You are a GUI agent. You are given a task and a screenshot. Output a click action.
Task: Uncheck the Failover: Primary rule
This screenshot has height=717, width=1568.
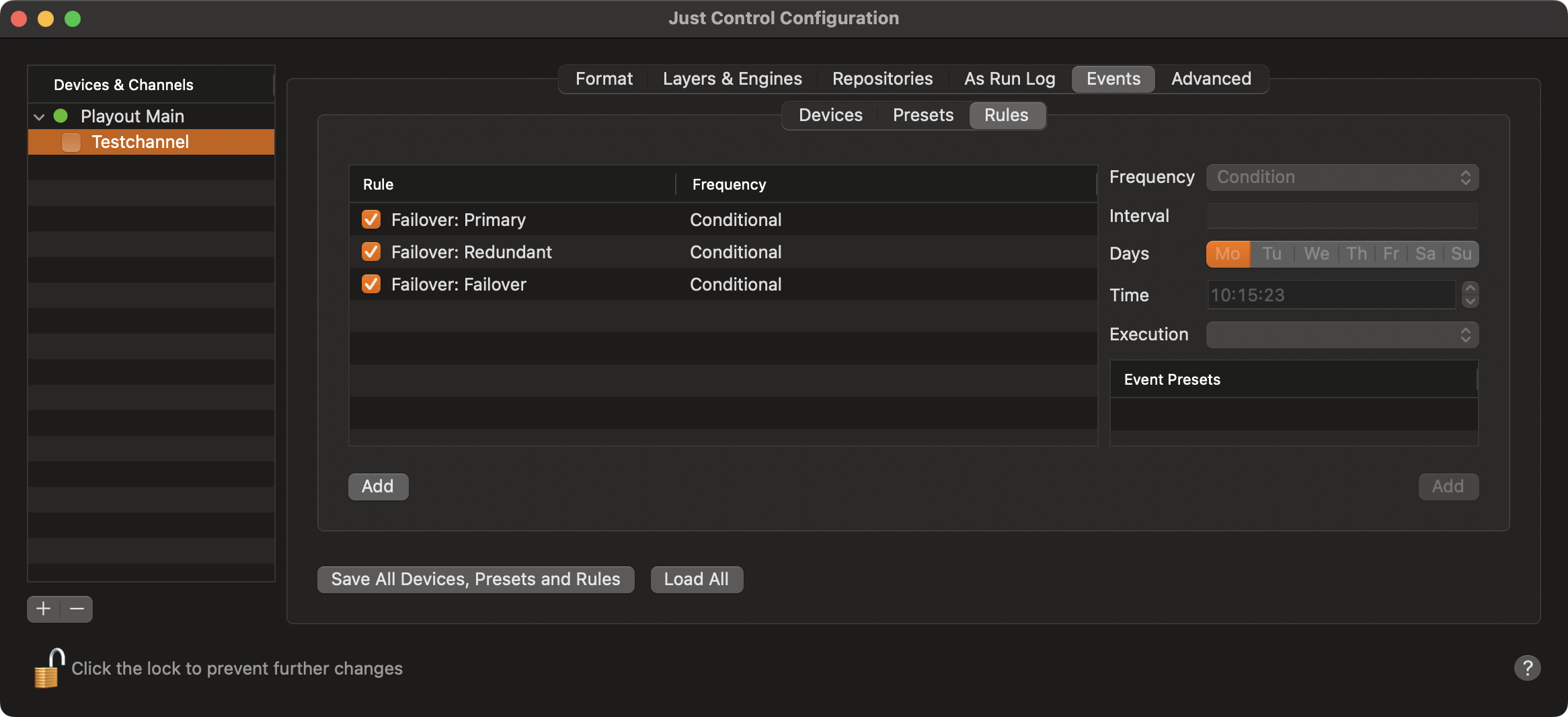coord(371,219)
